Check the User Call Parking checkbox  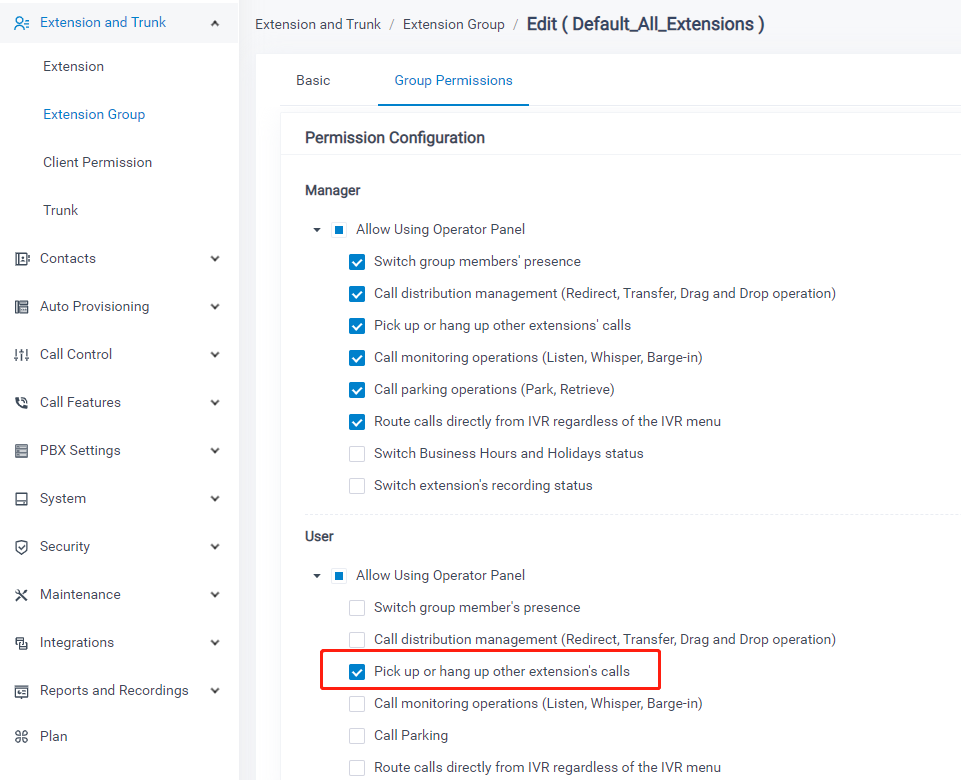point(357,736)
